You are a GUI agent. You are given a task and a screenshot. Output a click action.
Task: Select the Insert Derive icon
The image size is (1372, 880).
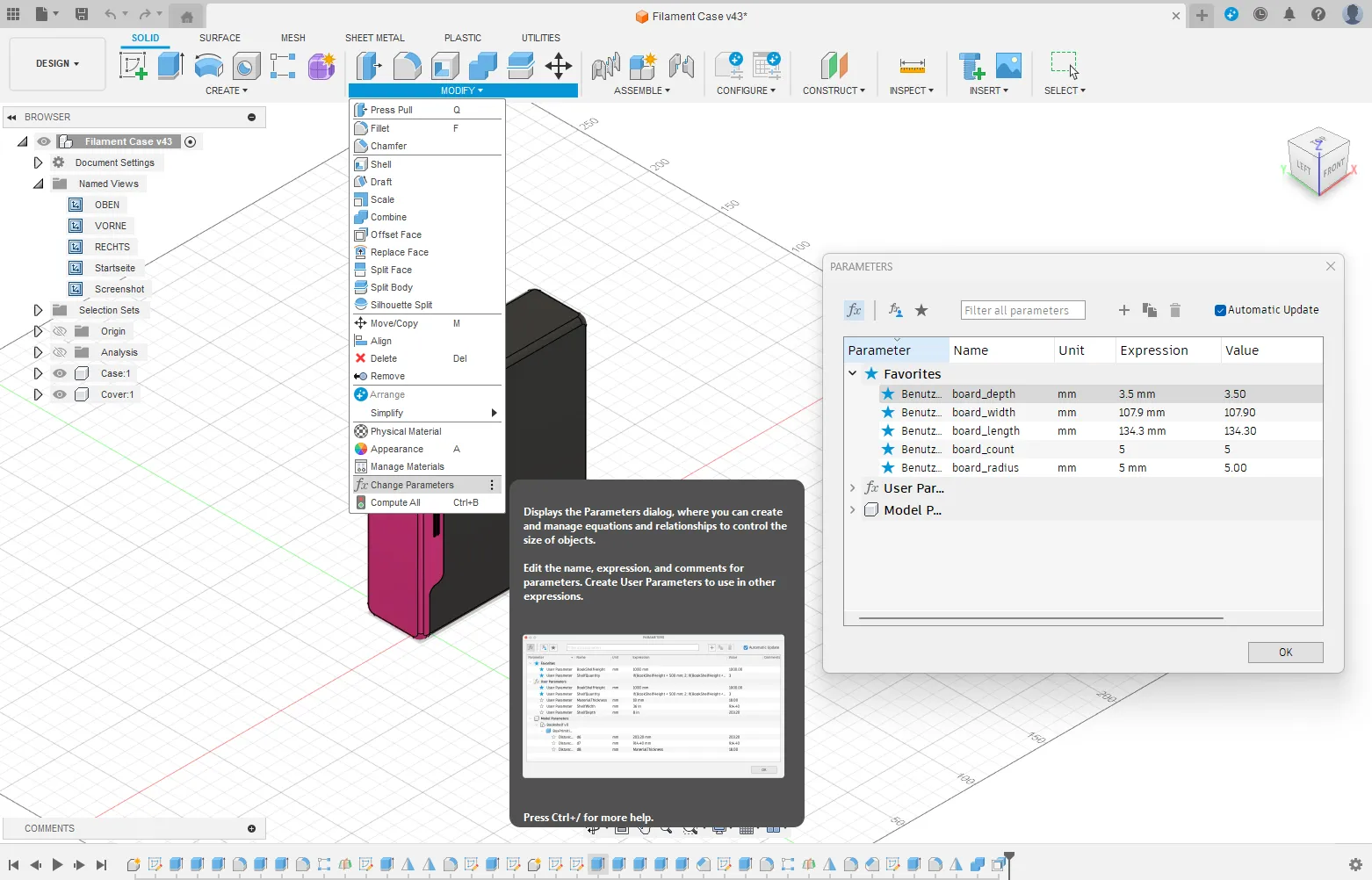971,66
